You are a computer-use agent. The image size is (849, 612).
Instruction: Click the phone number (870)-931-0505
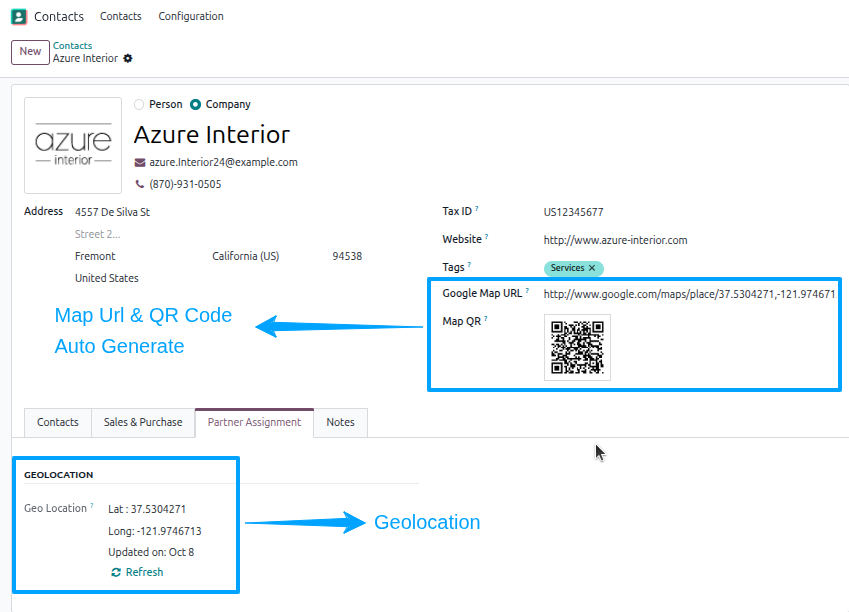pos(185,184)
